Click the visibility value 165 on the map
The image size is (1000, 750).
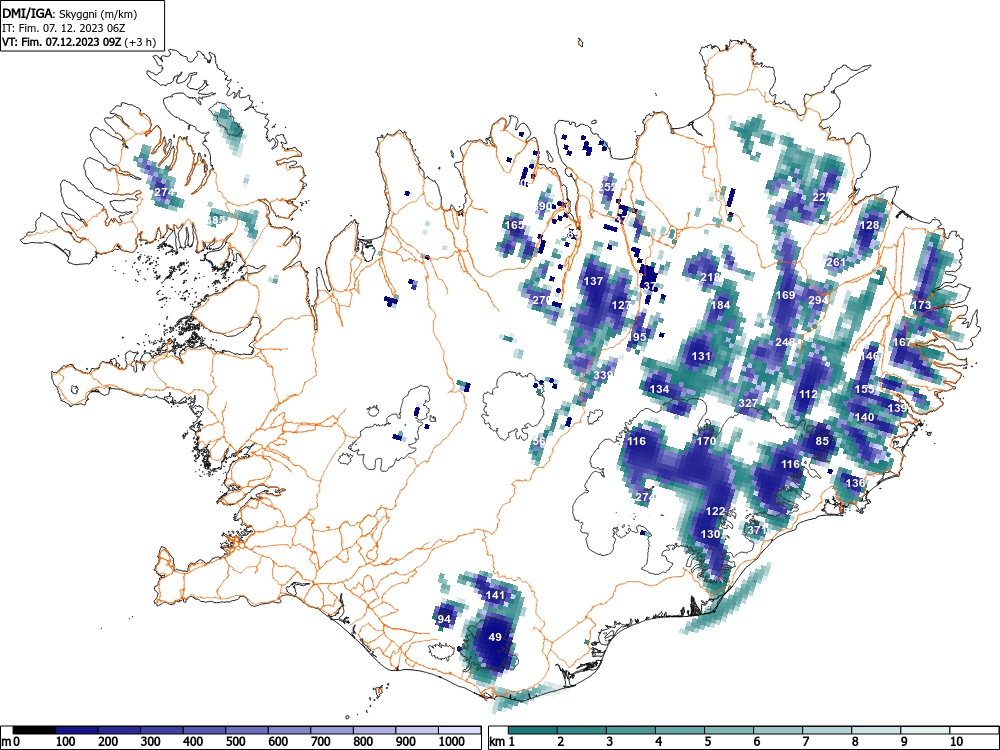[x=513, y=225]
